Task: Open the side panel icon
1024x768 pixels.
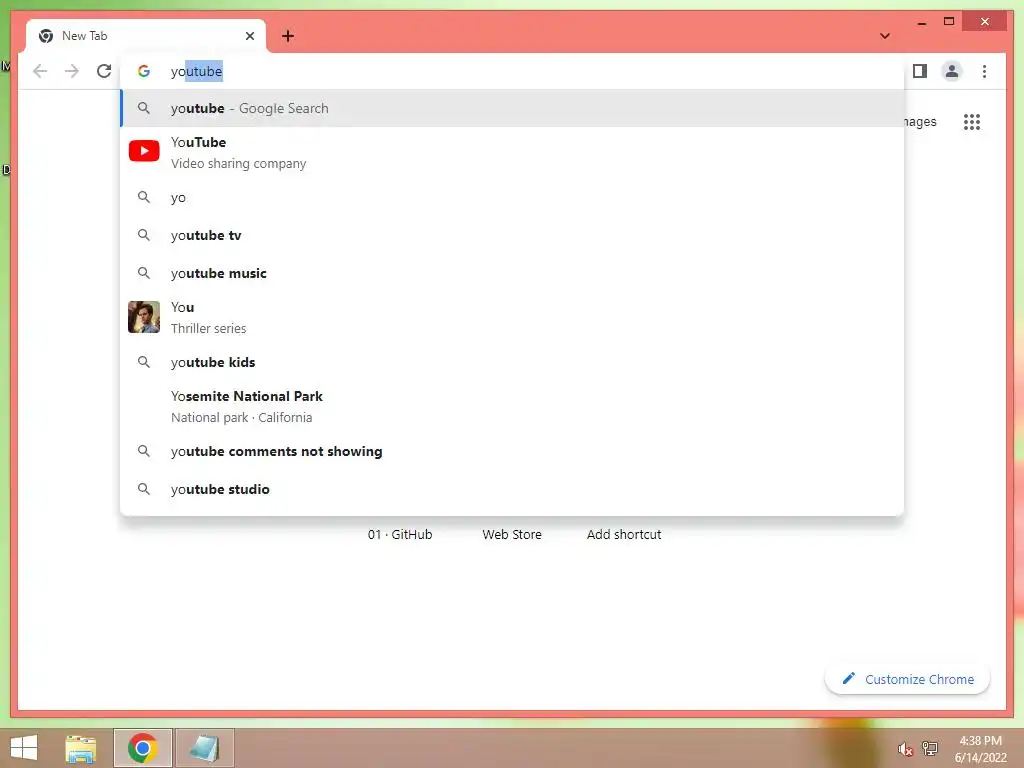Action: coord(920,71)
